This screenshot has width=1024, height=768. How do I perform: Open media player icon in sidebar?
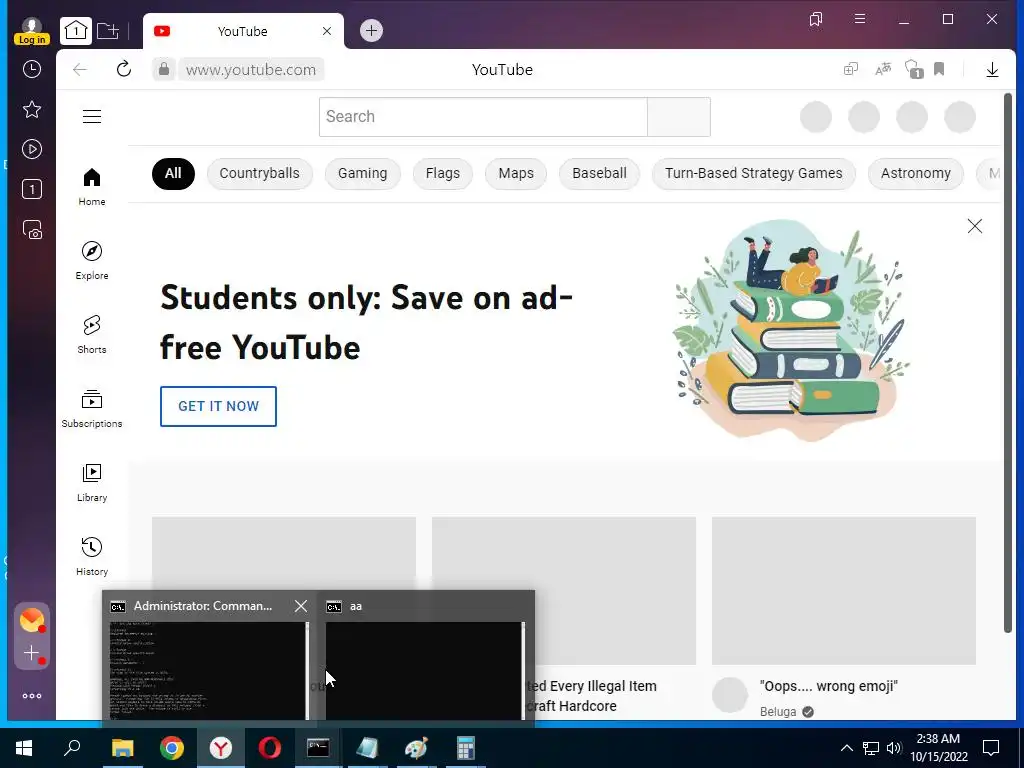pyautogui.click(x=31, y=150)
